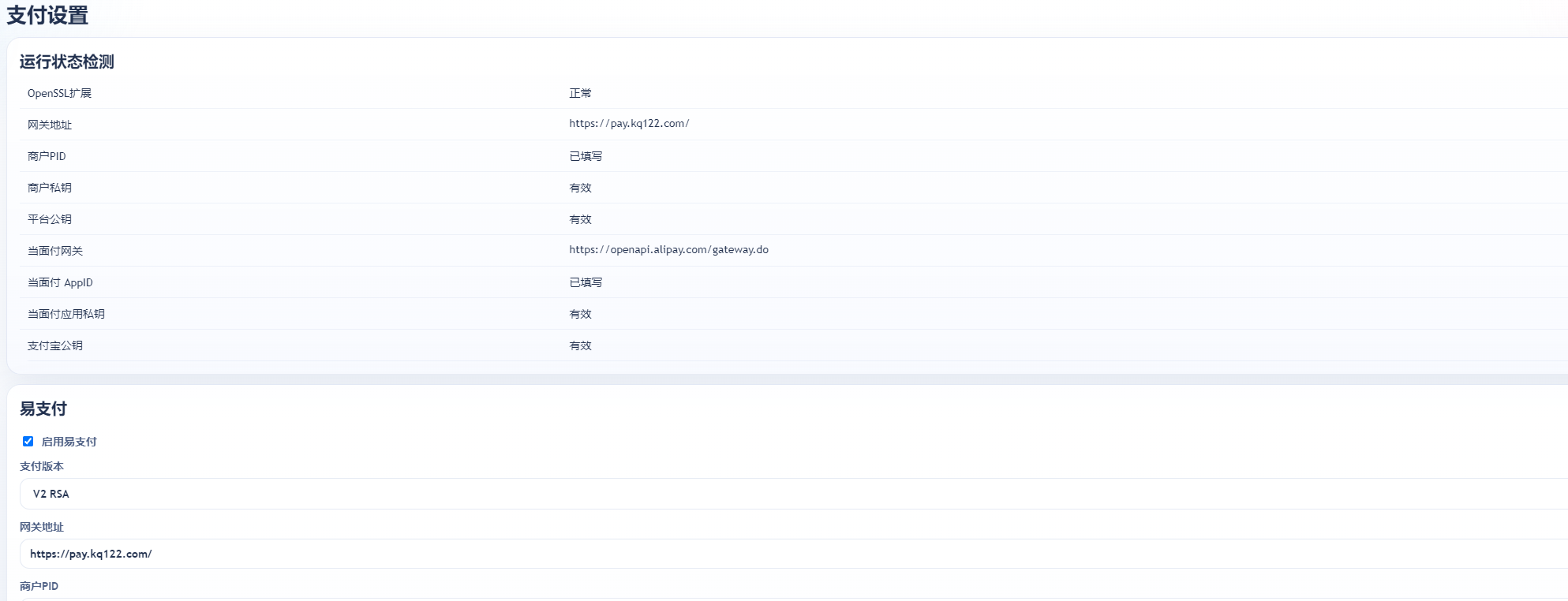Click the OpenSSL扩展 row label
The width and height of the screenshot is (1568, 601).
(59, 93)
